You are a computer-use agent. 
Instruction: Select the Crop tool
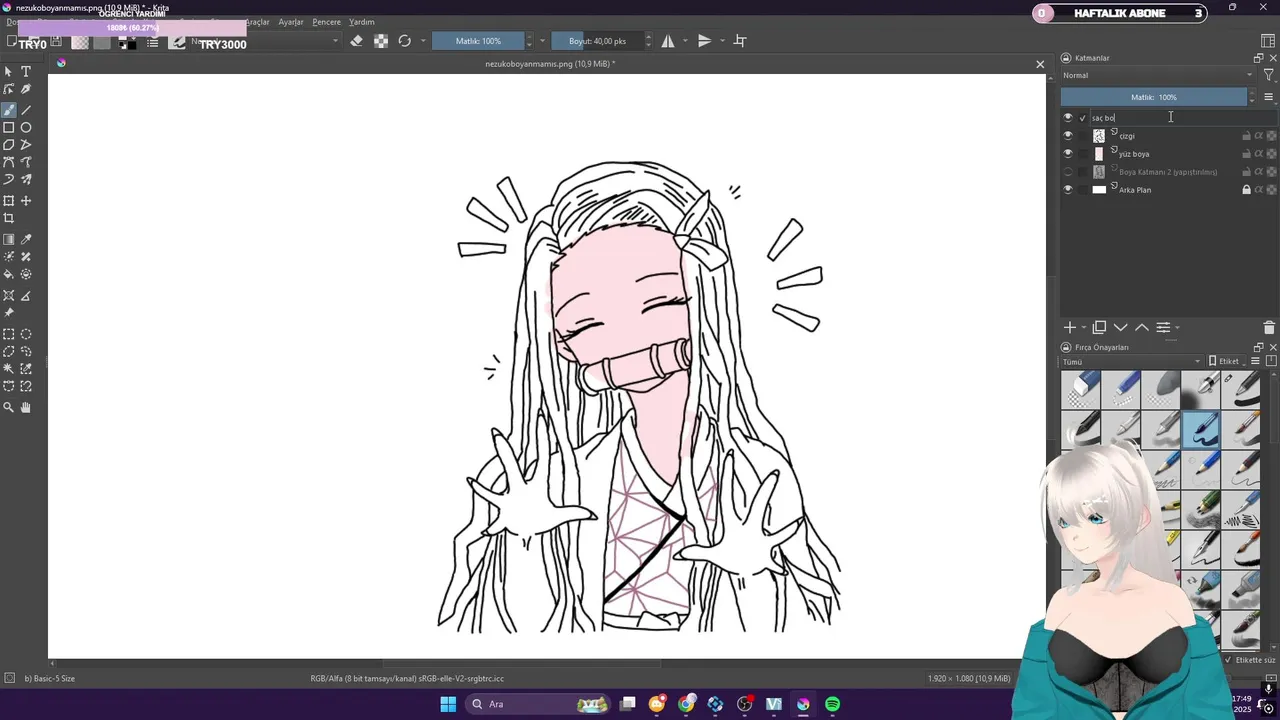coord(9,218)
